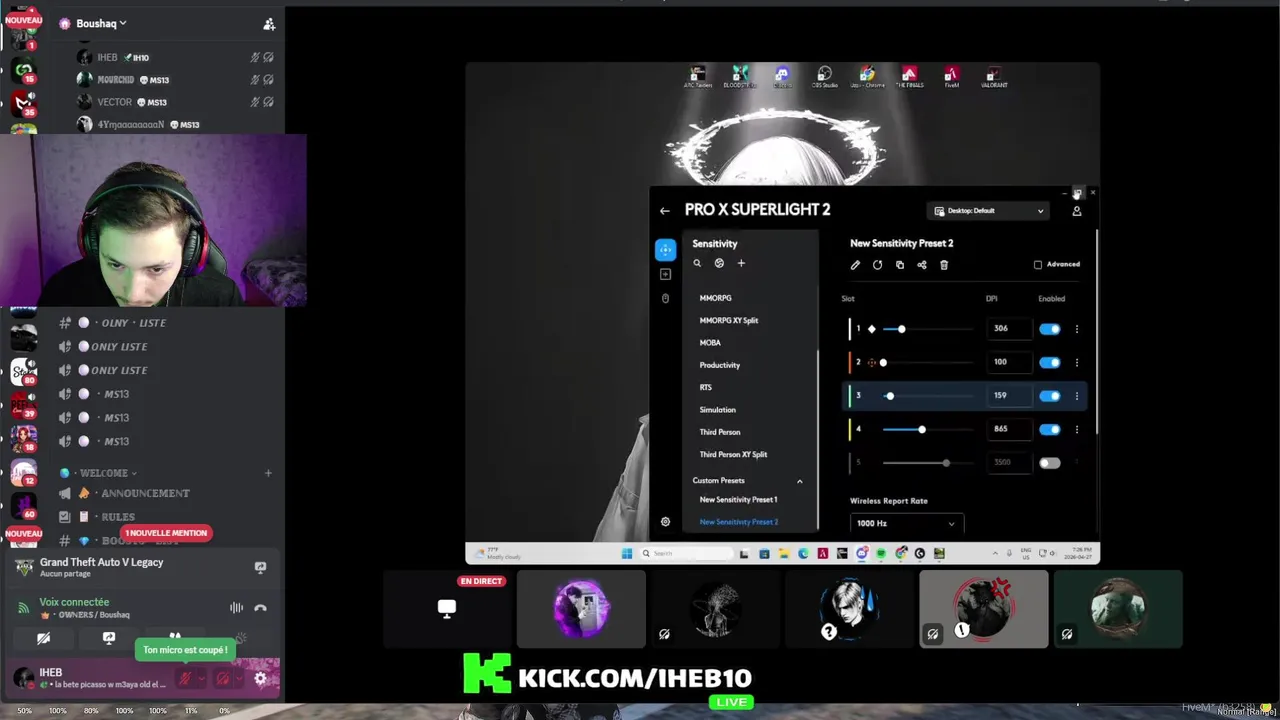Open THE FINALS desktop shortcut
The width and height of the screenshot is (1280, 720).
tap(909, 77)
